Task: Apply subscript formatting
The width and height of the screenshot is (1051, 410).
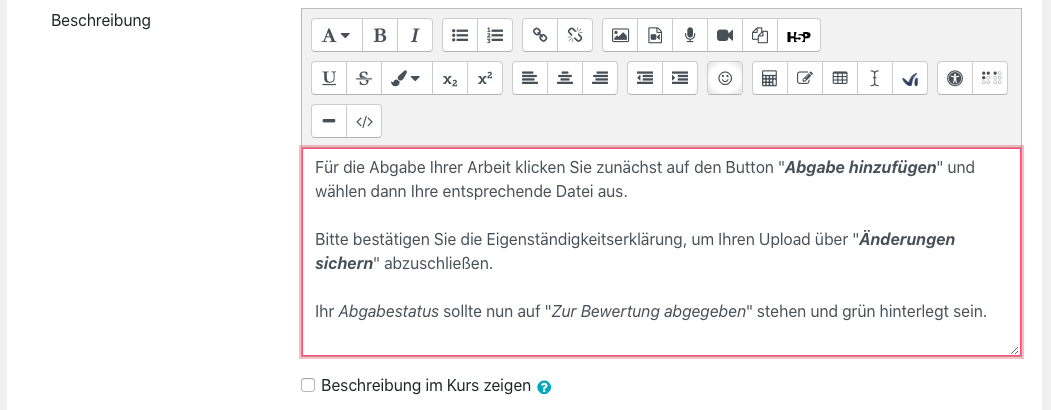Action: [x=450, y=78]
